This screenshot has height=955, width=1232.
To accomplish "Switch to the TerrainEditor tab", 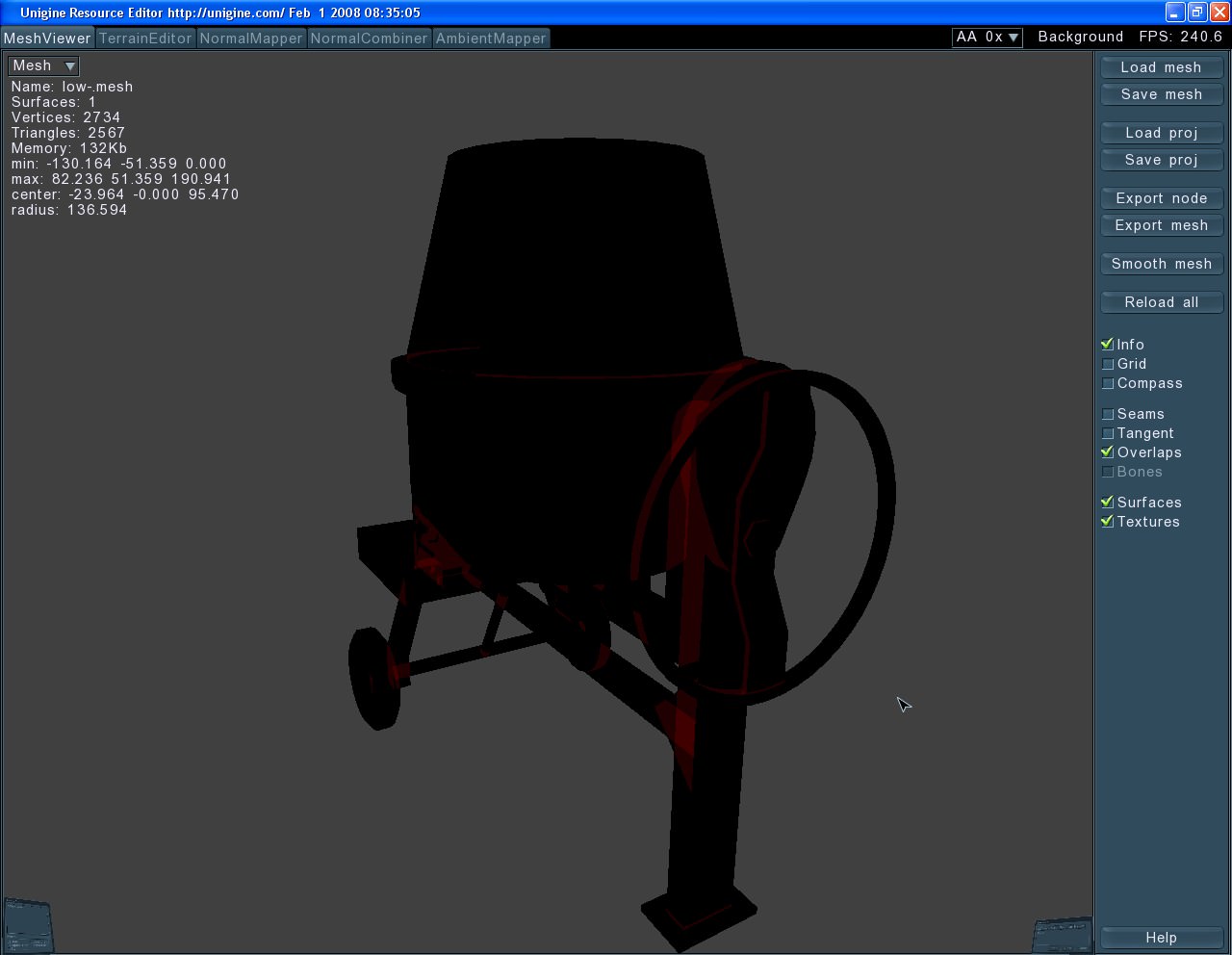I will pyautogui.click(x=145, y=39).
